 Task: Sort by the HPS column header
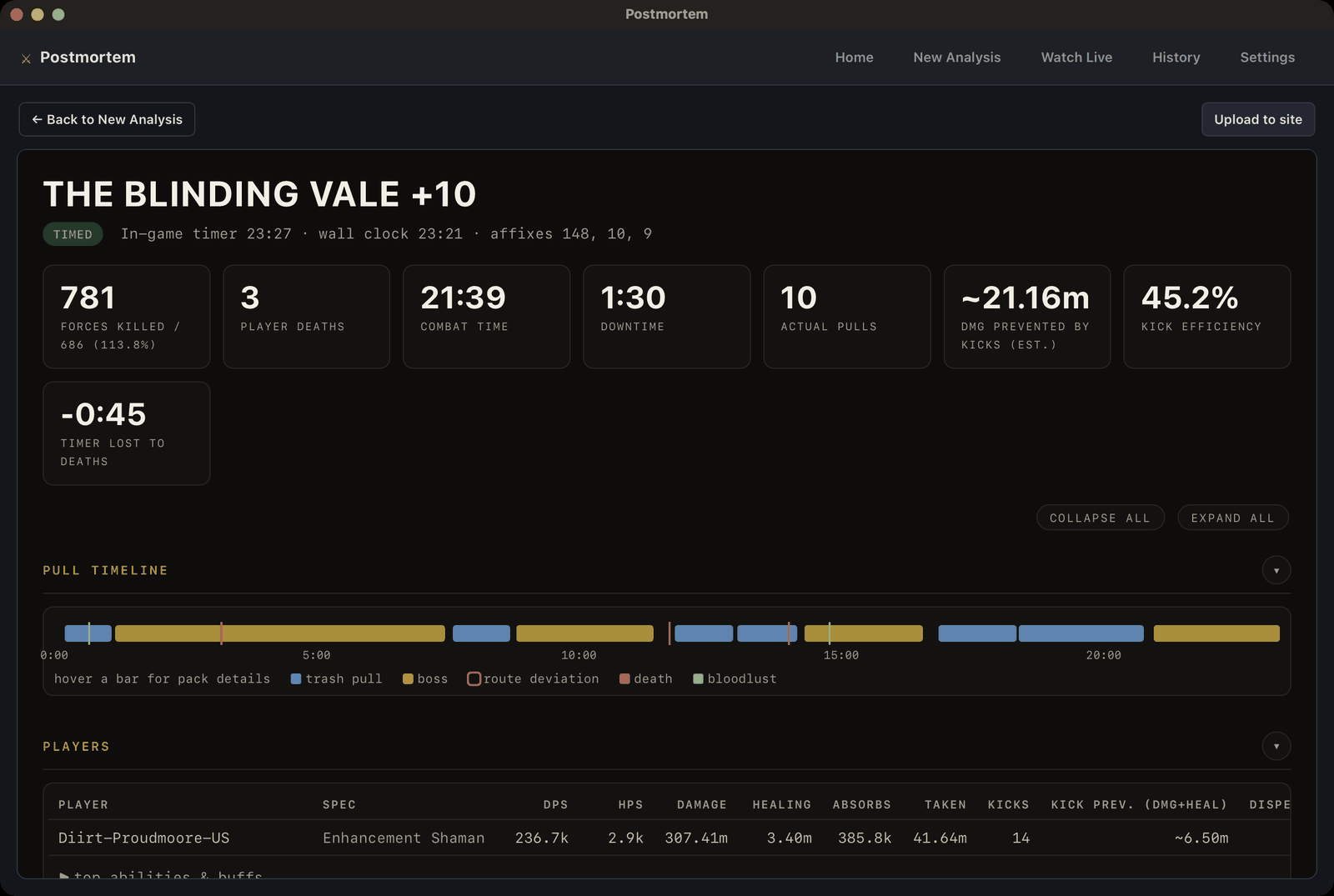coord(630,804)
